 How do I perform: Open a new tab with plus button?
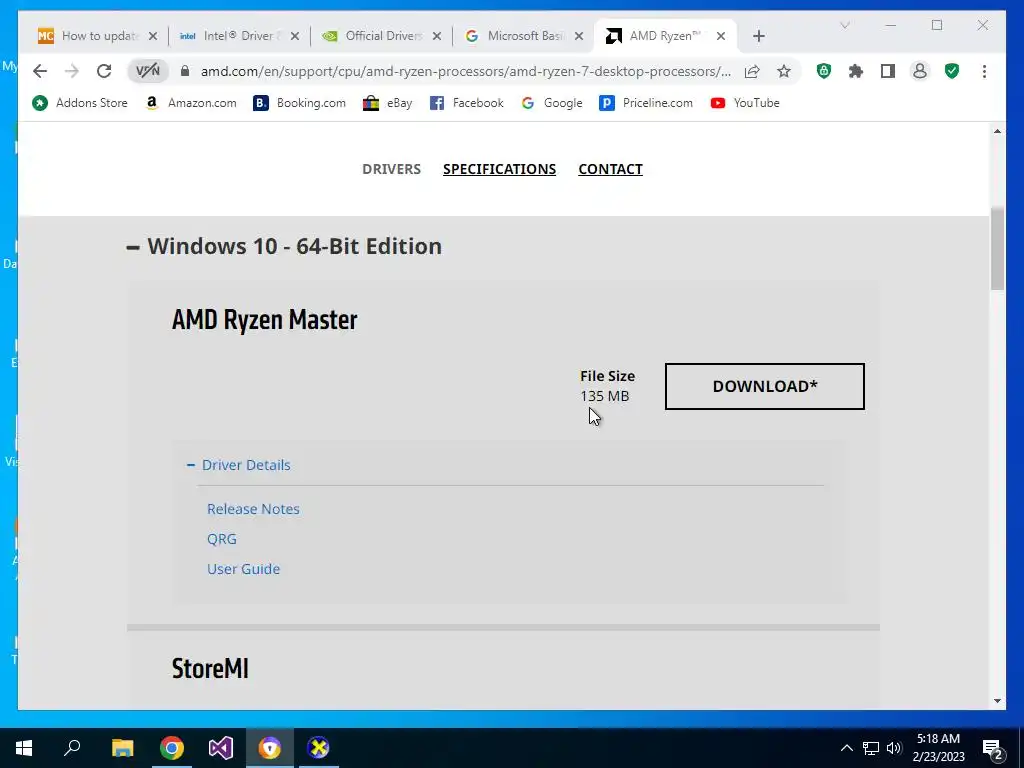point(758,36)
